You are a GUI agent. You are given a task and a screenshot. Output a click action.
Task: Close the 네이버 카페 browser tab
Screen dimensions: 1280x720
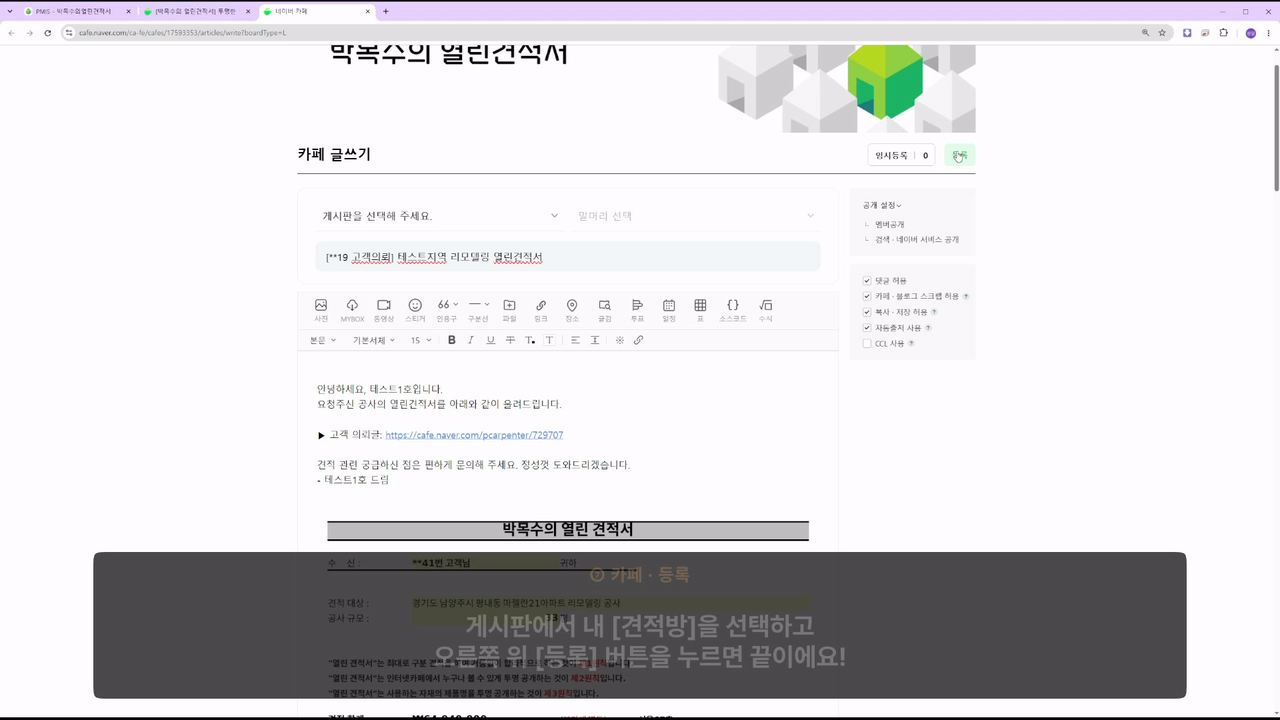click(368, 11)
